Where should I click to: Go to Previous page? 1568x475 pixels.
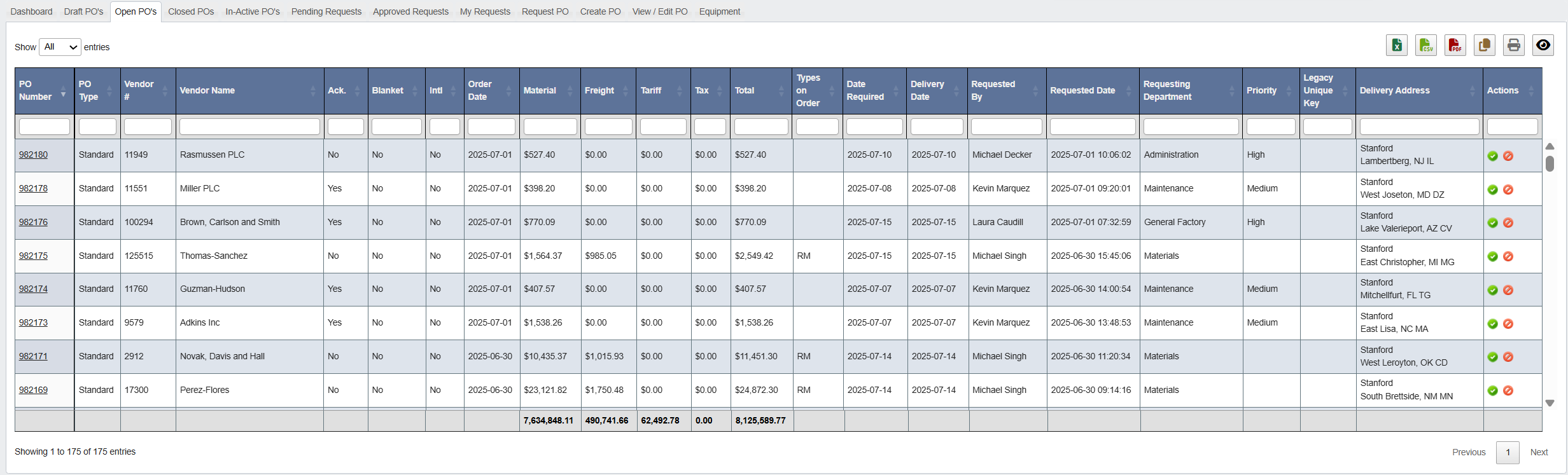[x=1469, y=452]
